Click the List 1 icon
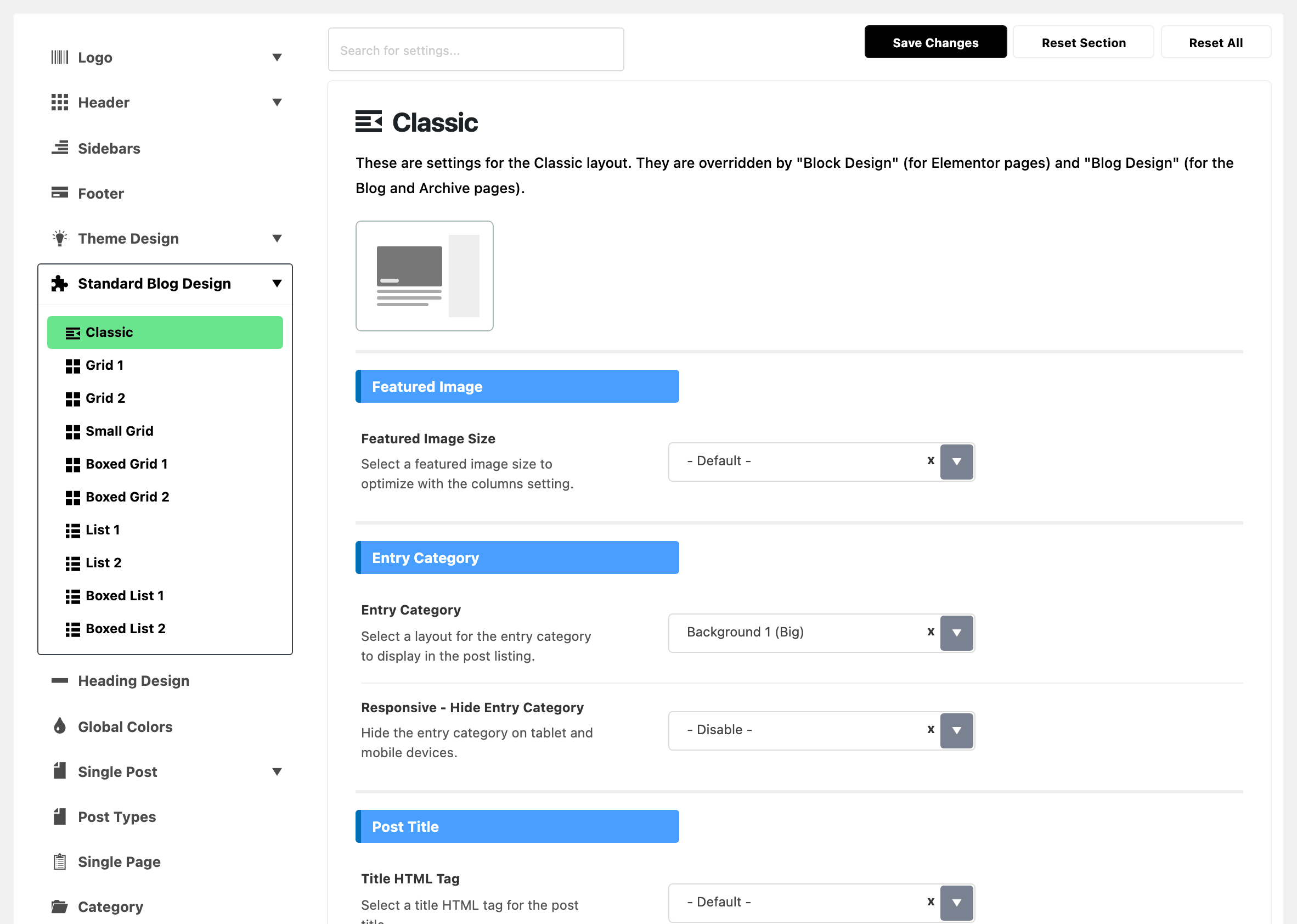This screenshot has height=924, width=1297. pos(73,531)
